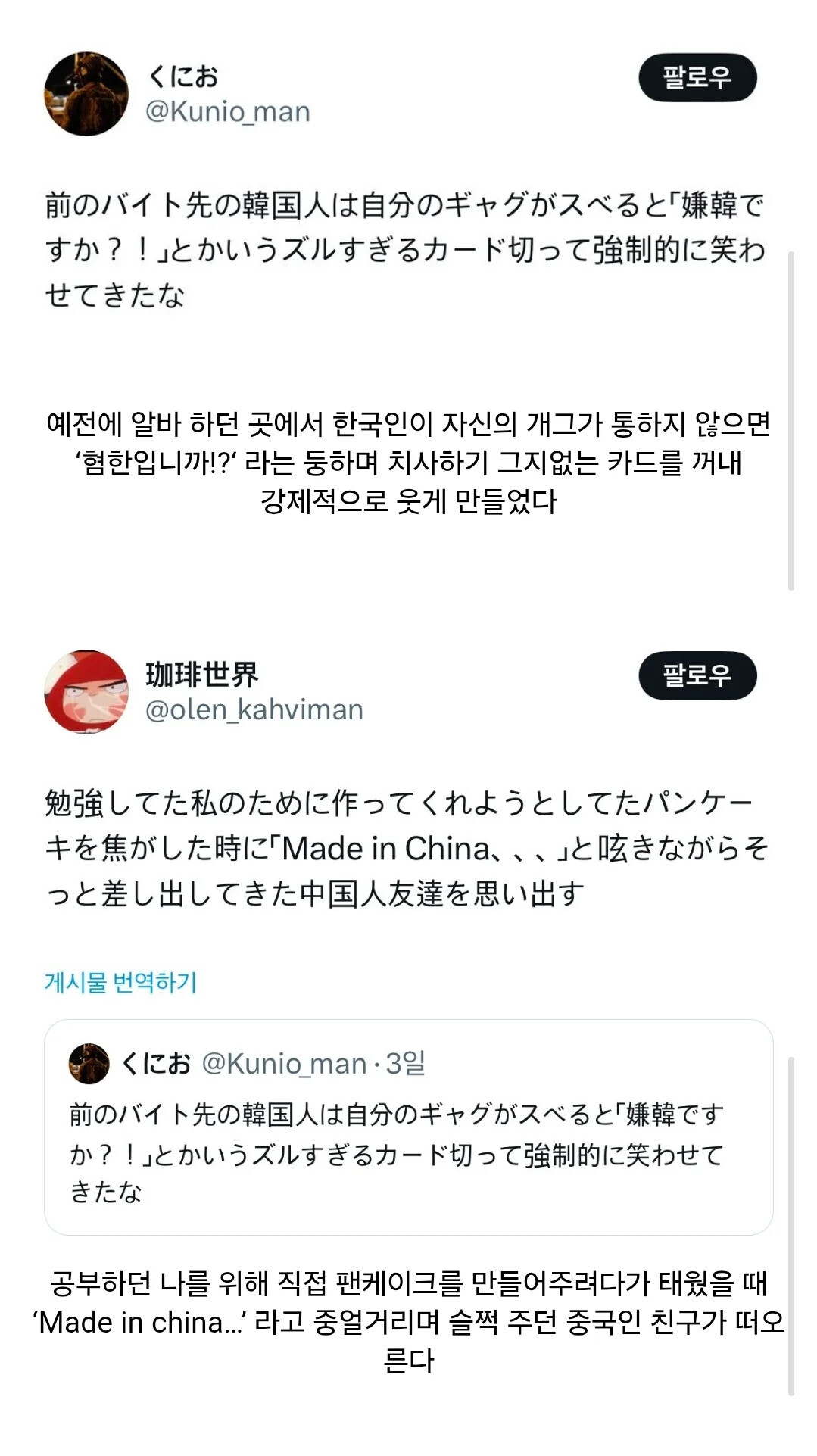The image size is (817, 1456).
Task: Click the first tweet's Japanese text body
Action: [x=406, y=250]
